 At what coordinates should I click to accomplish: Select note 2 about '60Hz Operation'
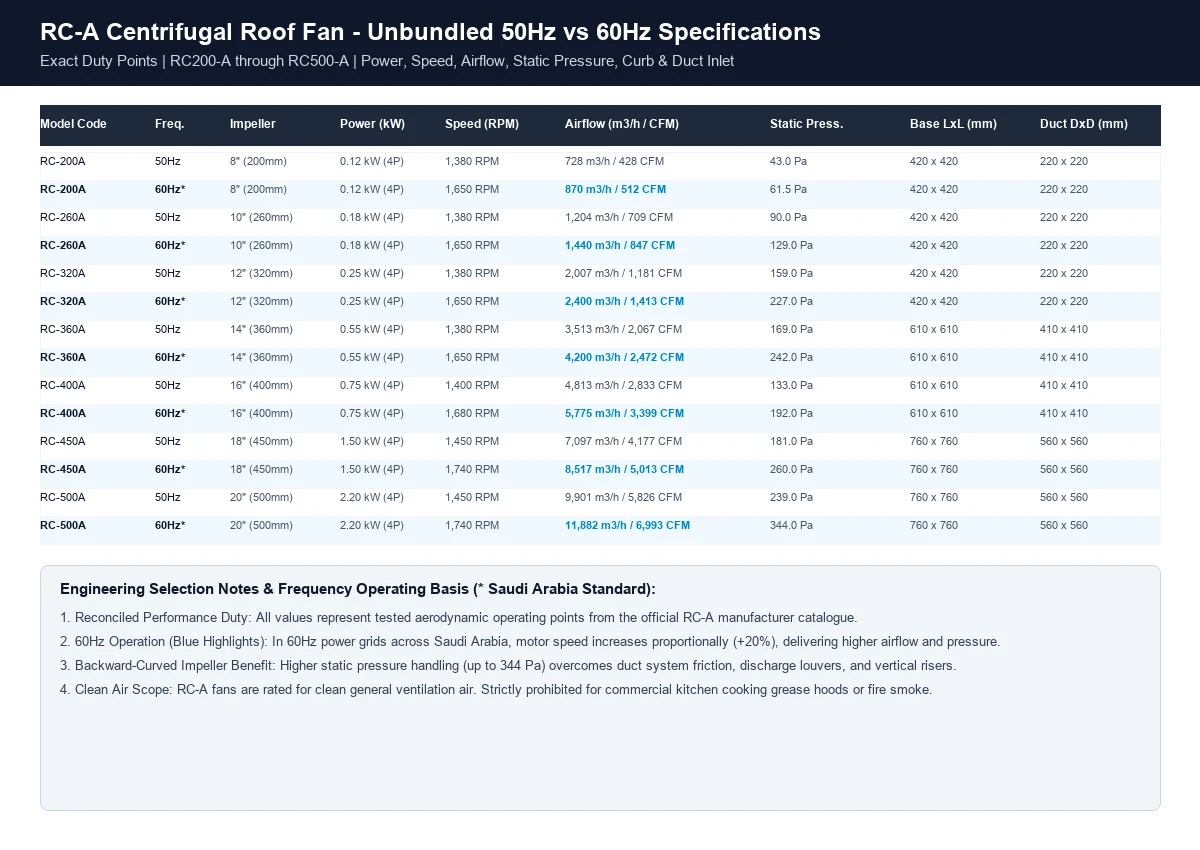coord(530,642)
